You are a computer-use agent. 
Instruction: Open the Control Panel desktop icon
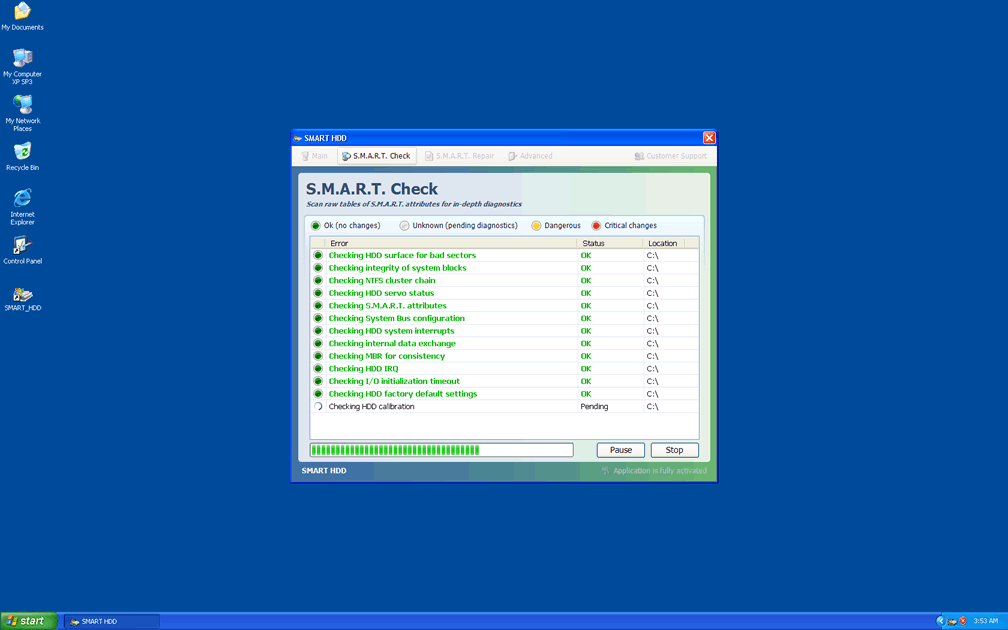point(22,246)
